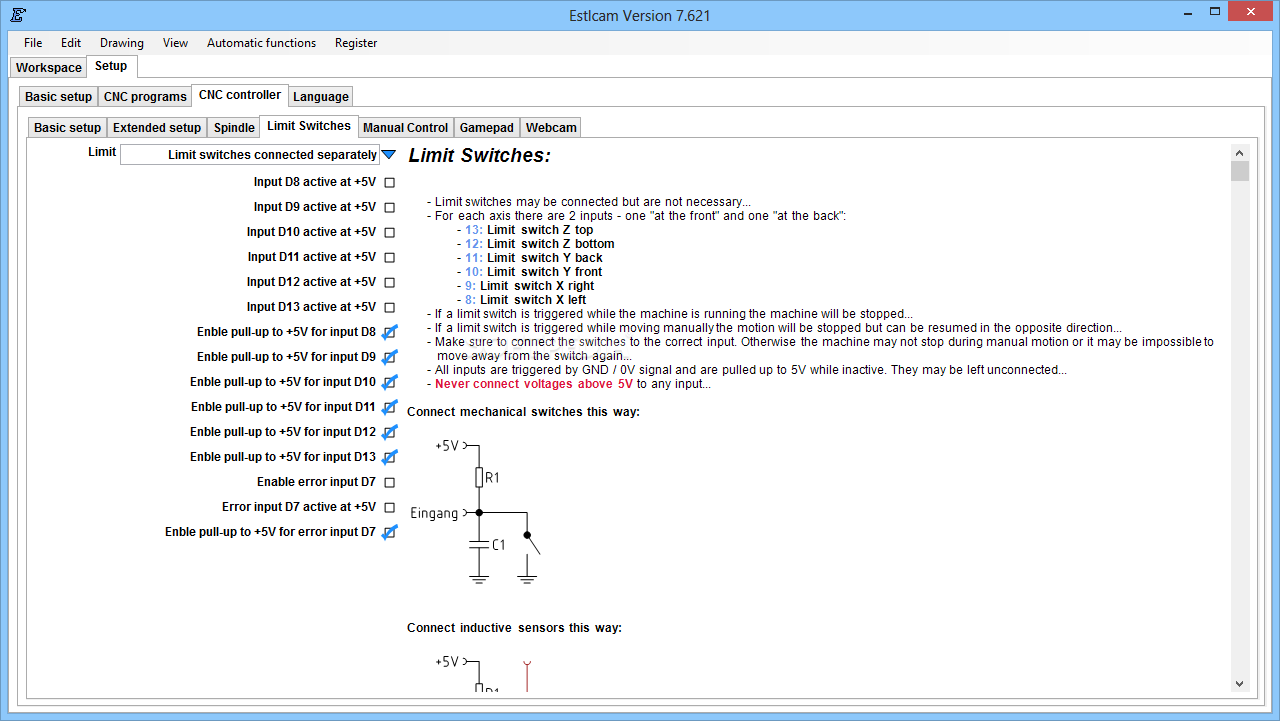Click the 'Limit Switches:' heading
Viewport: 1280px width, 721px height.
pyautogui.click(x=480, y=155)
